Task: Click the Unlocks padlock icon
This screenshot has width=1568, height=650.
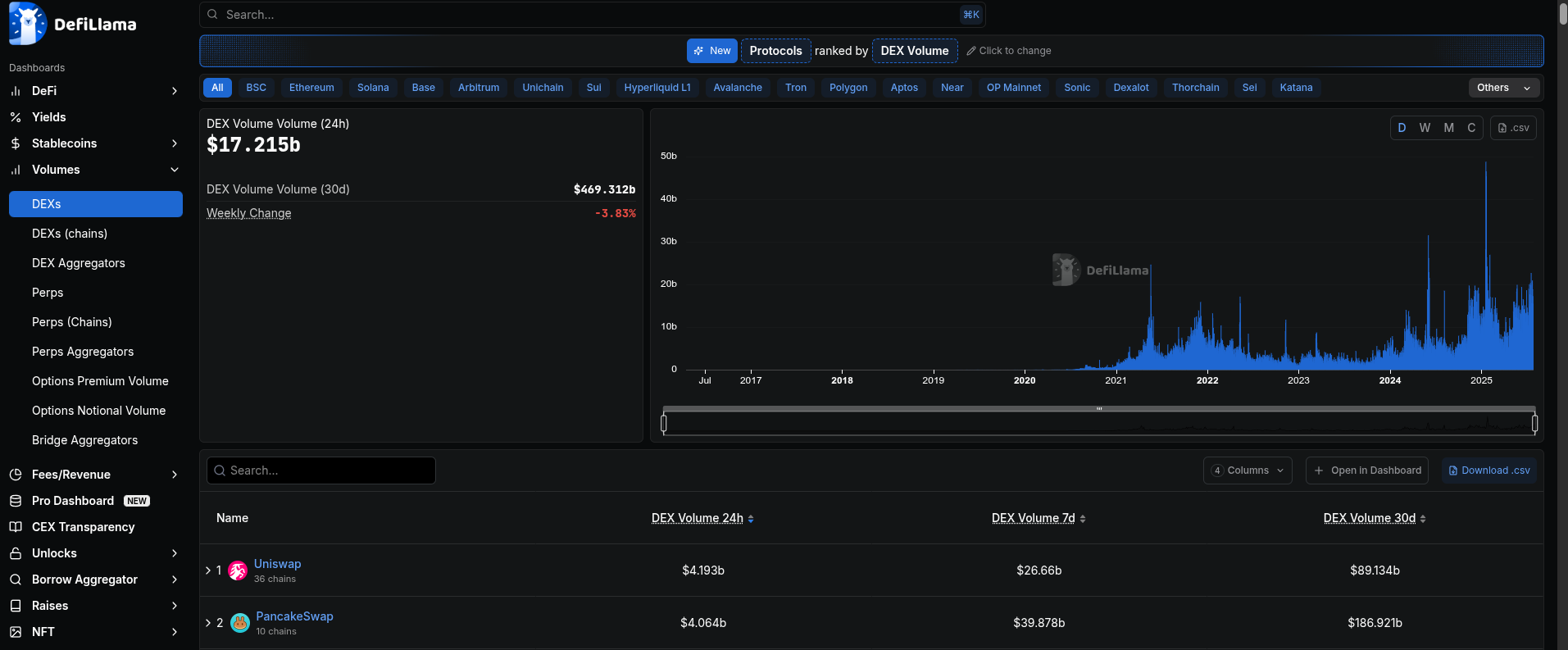Action: (16, 553)
